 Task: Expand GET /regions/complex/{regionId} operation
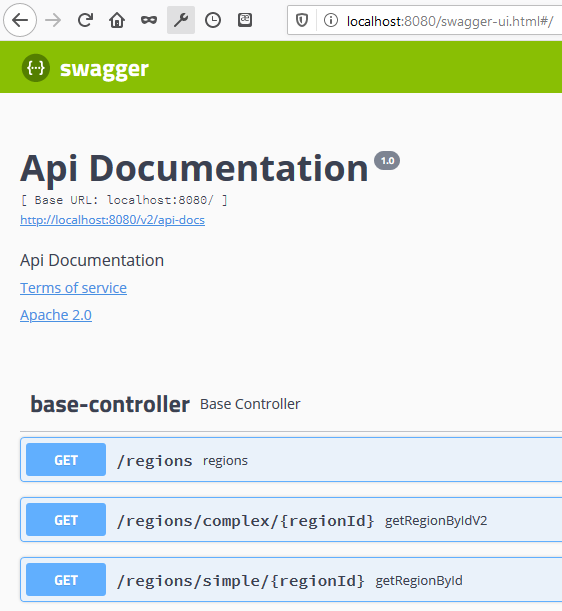(291, 519)
